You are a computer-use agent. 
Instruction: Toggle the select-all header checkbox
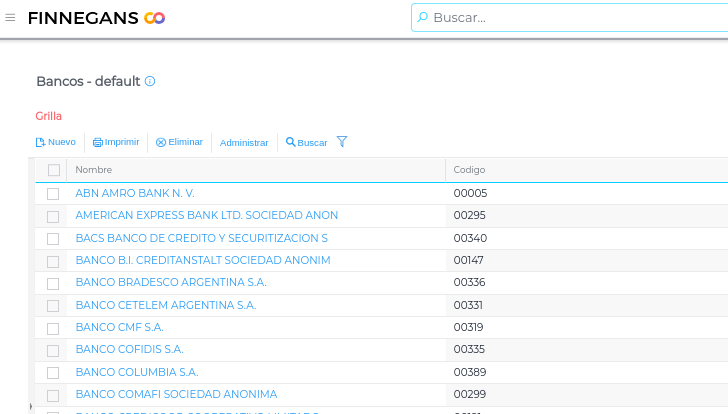pos(54,170)
